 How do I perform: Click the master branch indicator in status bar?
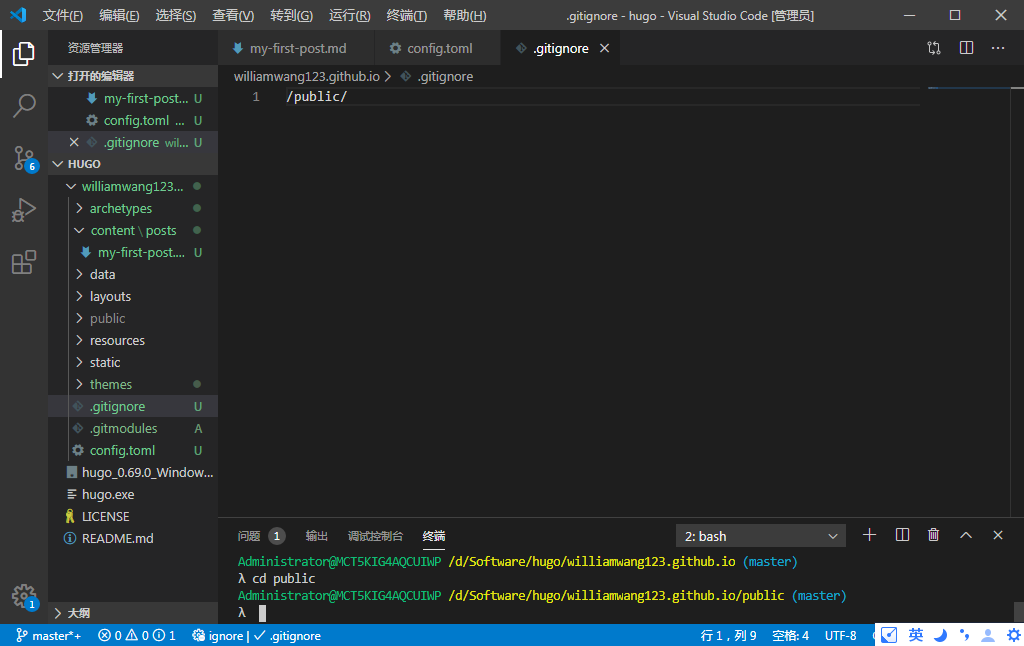[48, 636]
